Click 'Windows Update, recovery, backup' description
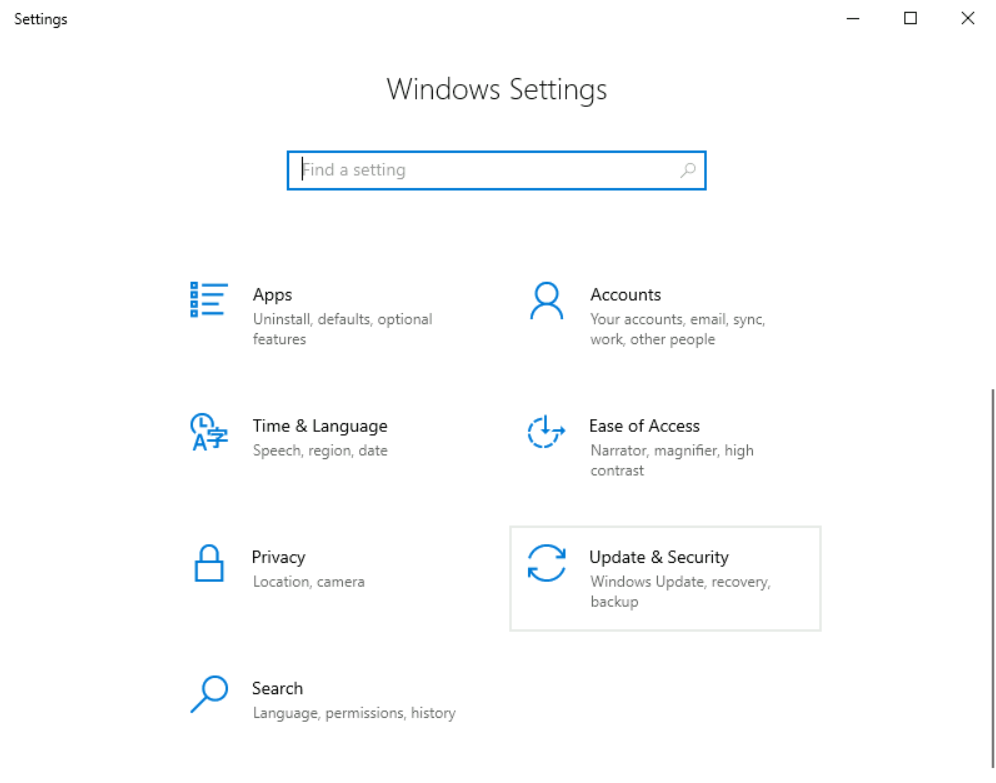Viewport: 996px width, 783px height. pyautogui.click(x=679, y=592)
